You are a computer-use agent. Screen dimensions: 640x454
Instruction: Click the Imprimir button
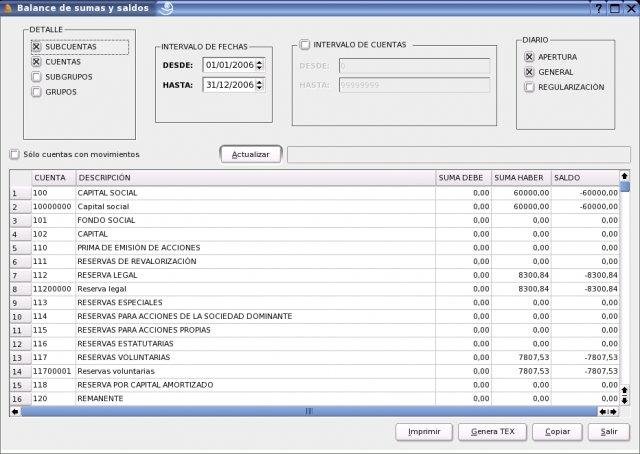[424, 432]
